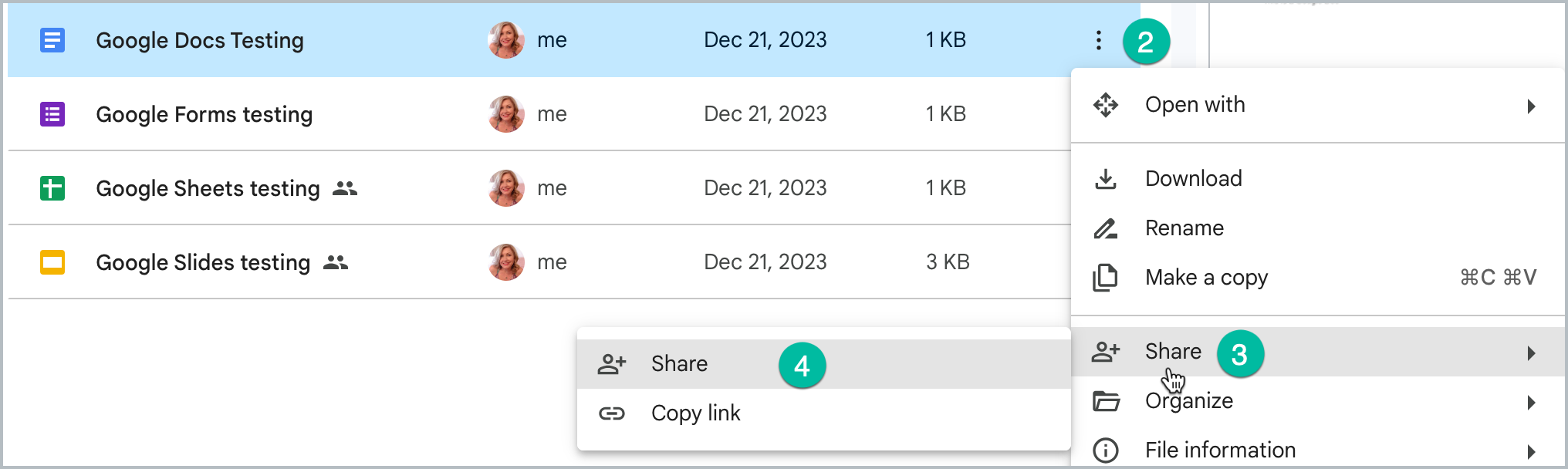This screenshot has height=469, width=1568.
Task: Click the shared-people icon beside Google Slides testing
Action: click(336, 262)
